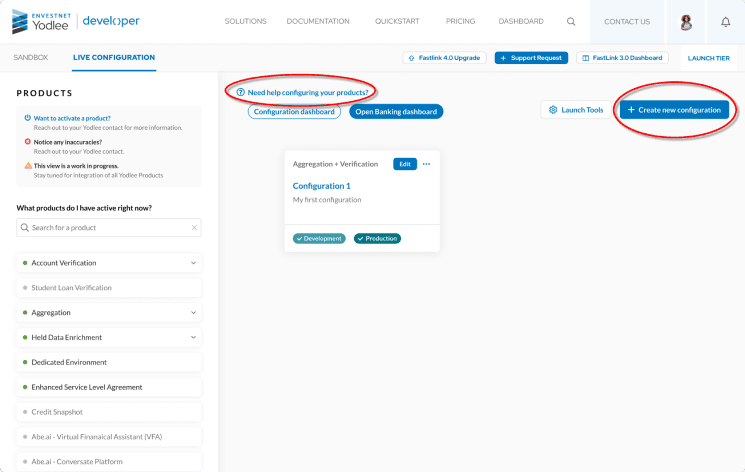Open Need help configuring your products link
Image resolution: width=745 pixels, height=472 pixels.
(x=307, y=92)
